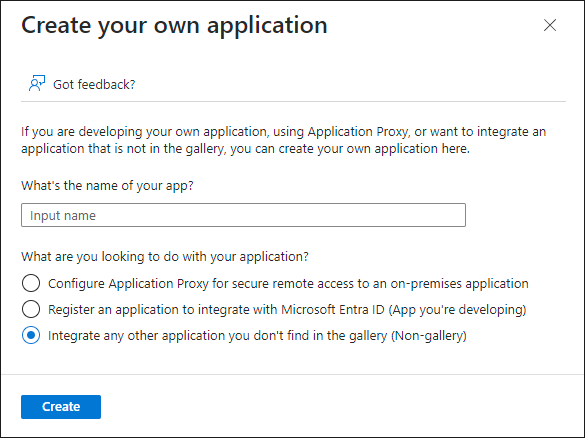Click the Integrate any other application label
Screen dimensions: 585x438
tap(257, 336)
